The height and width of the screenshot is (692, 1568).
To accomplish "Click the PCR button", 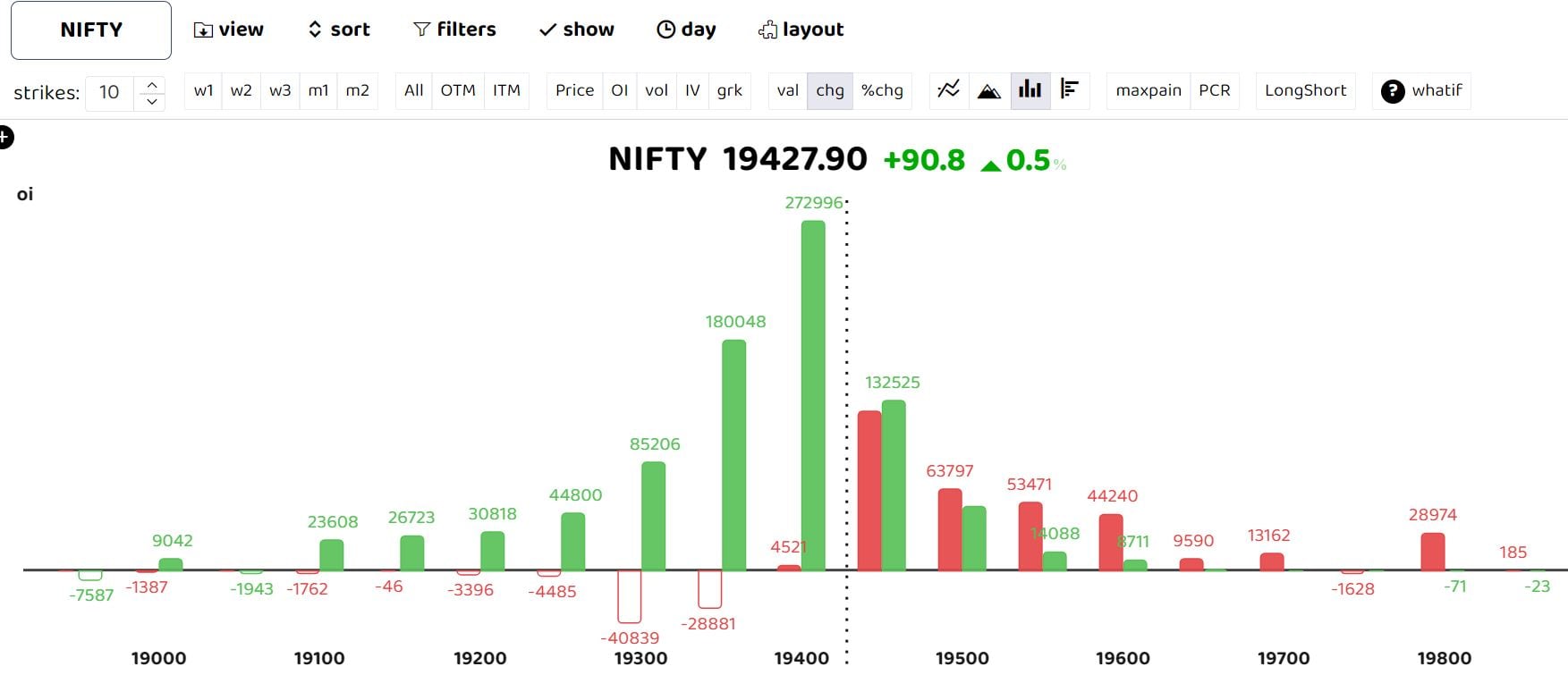I will (x=1215, y=90).
